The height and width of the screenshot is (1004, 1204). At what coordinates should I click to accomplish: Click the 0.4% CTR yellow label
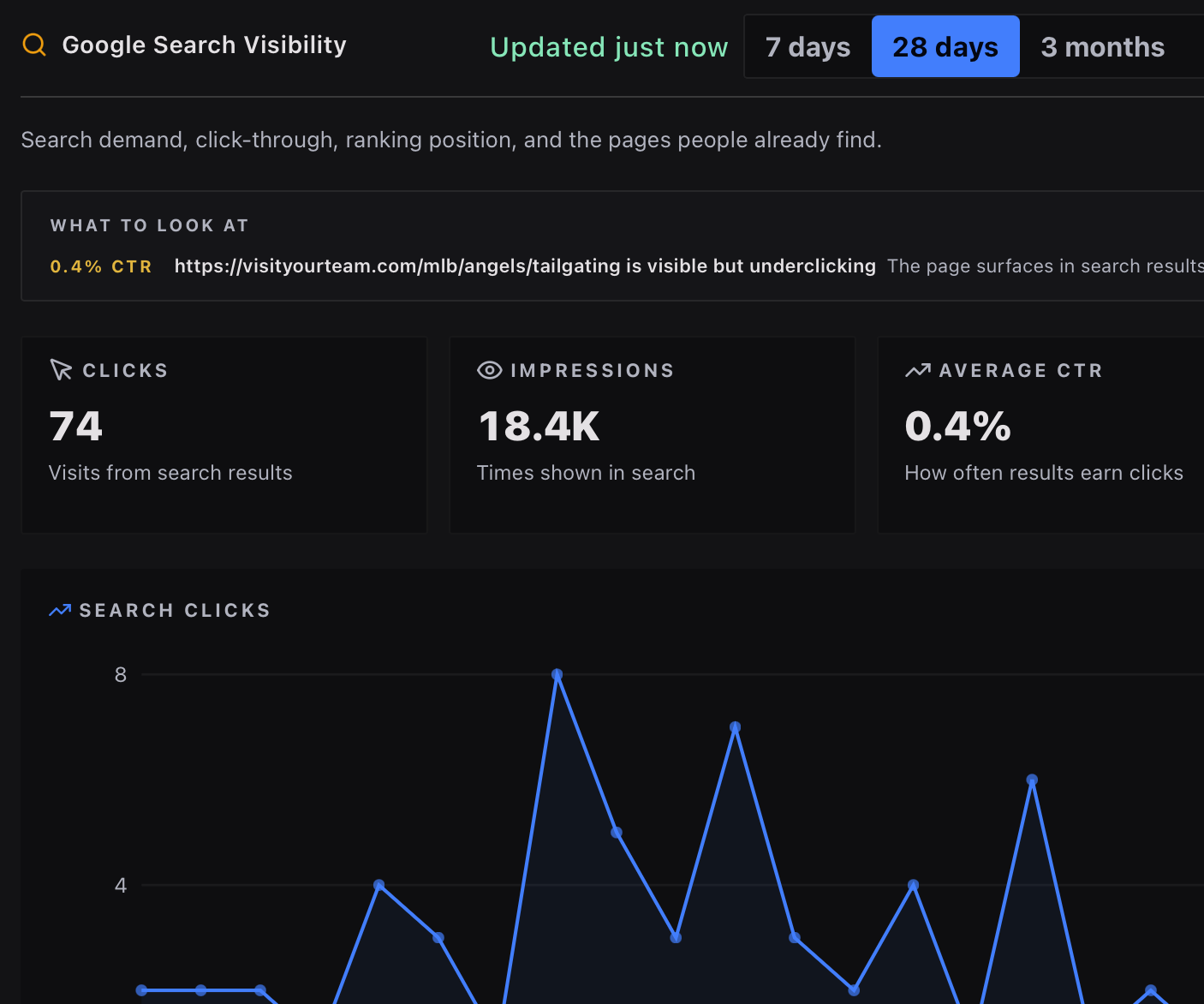pos(101,266)
